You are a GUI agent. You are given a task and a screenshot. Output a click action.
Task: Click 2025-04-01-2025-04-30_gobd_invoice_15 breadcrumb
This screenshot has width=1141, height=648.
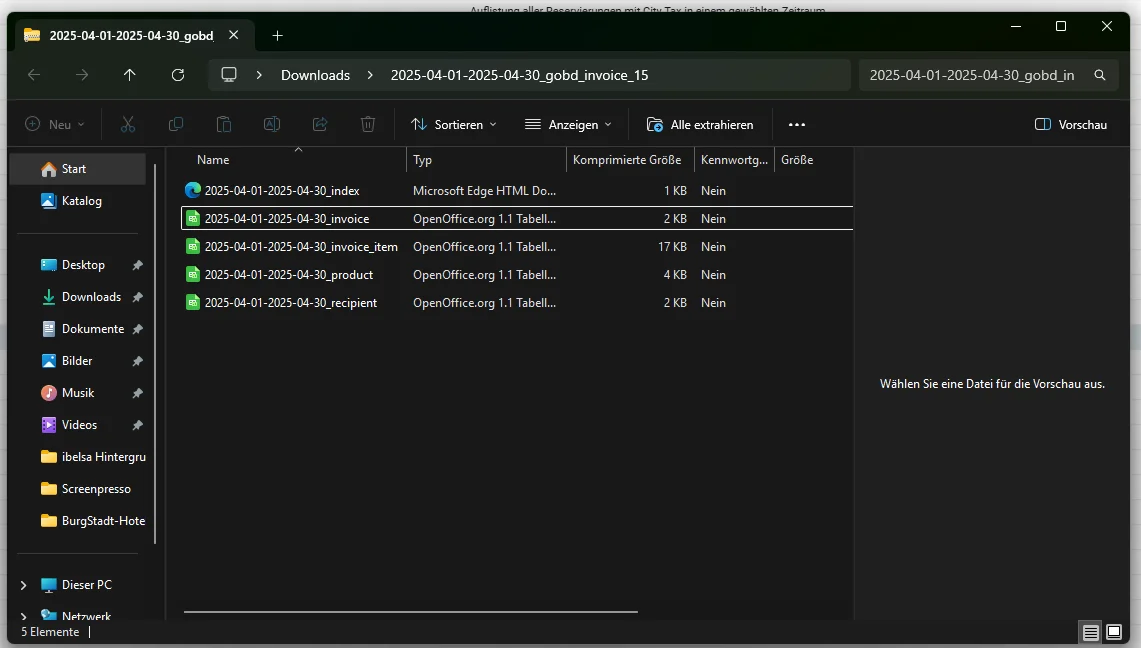520,75
